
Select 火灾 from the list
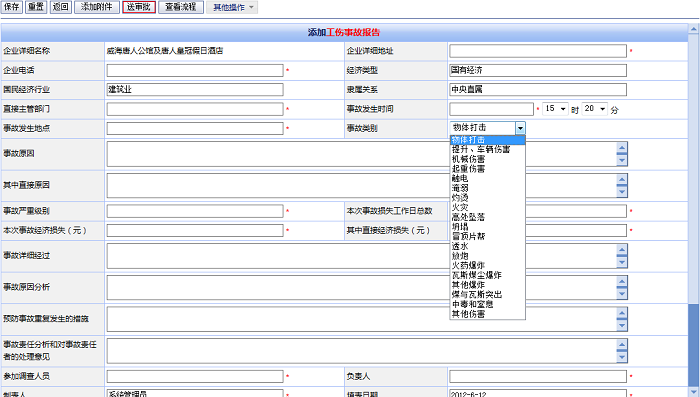(x=487, y=208)
